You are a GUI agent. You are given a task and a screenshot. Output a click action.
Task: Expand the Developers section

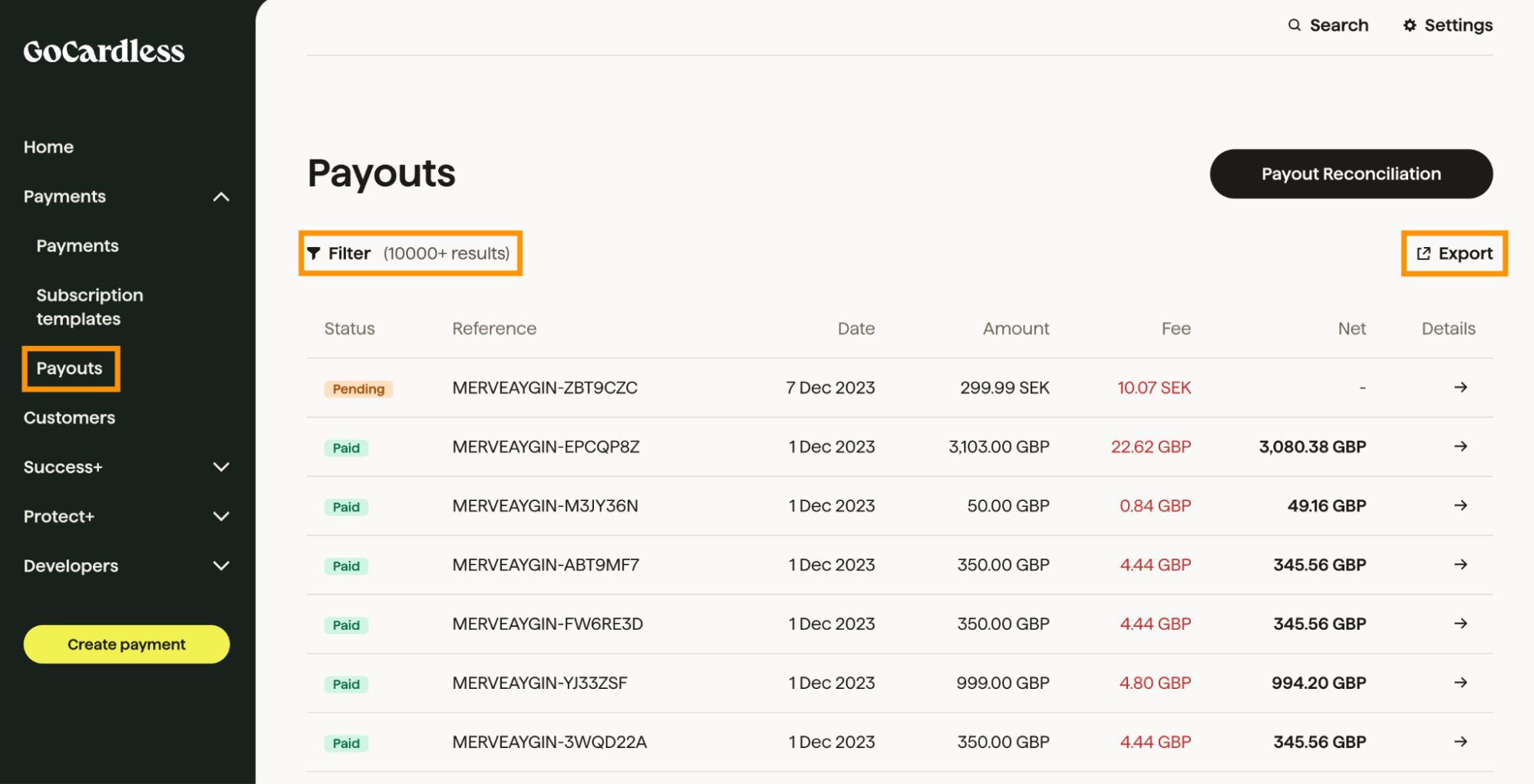point(221,566)
